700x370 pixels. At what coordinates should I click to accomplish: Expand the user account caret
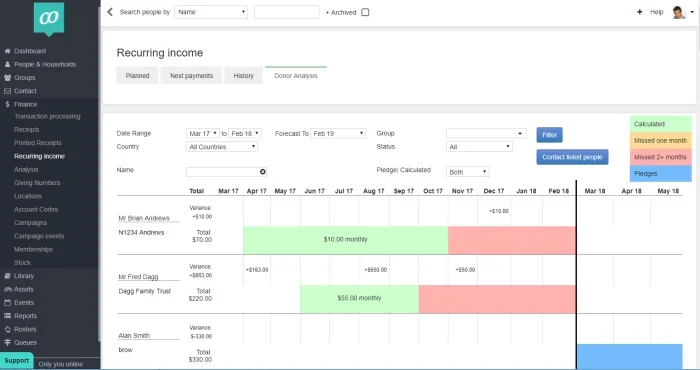click(x=692, y=12)
